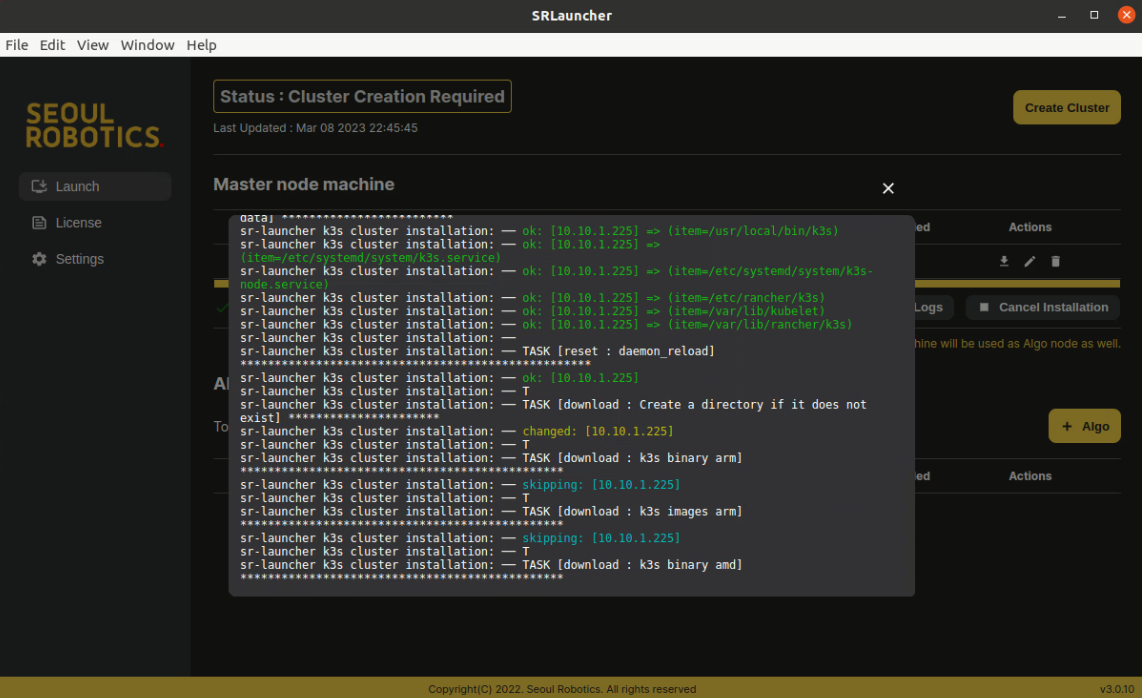Click TASK [download : k3s images arm] line
This screenshot has width=1142, height=698.
[x=491, y=511]
